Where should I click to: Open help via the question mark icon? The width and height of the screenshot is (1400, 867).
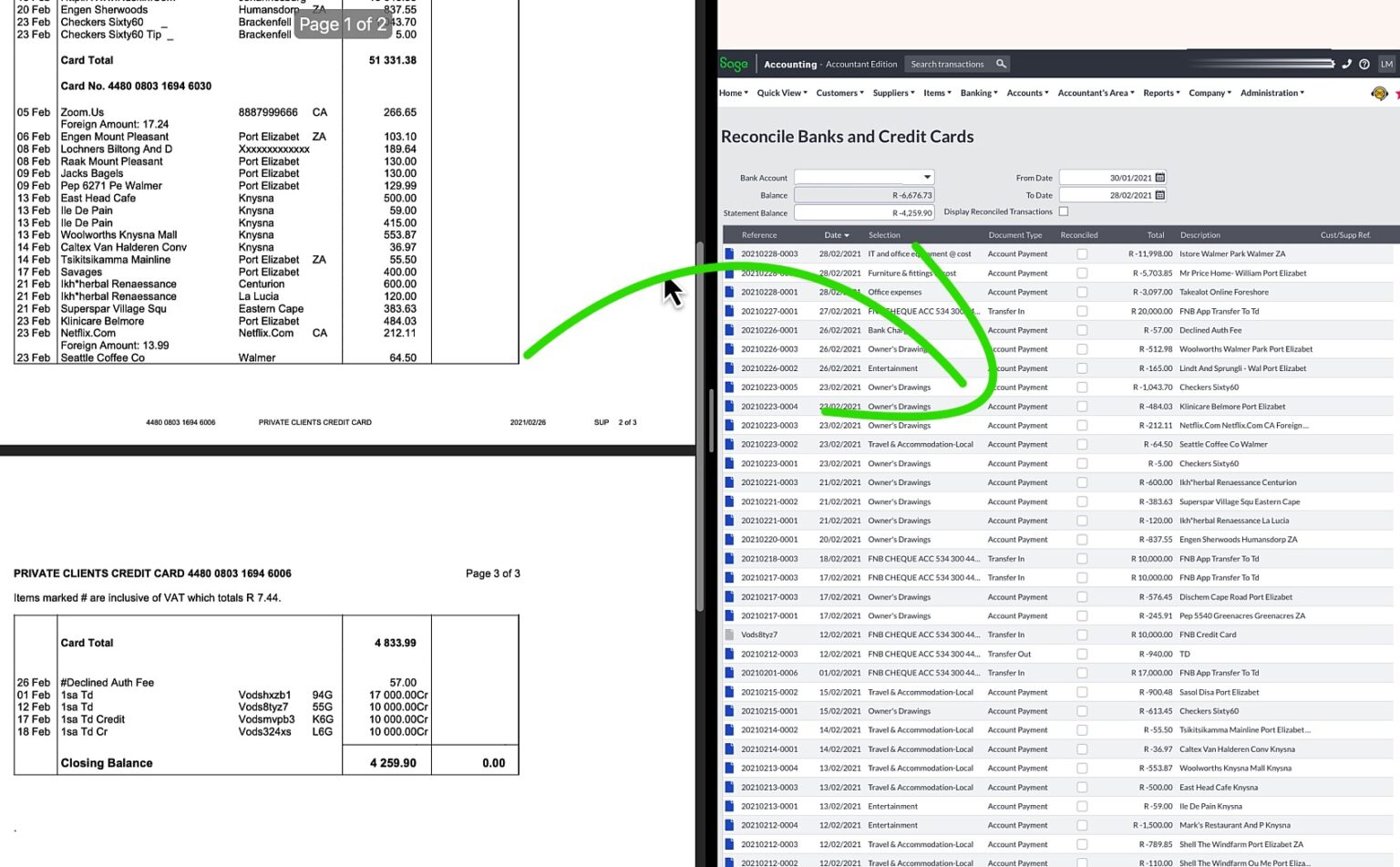1364,64
